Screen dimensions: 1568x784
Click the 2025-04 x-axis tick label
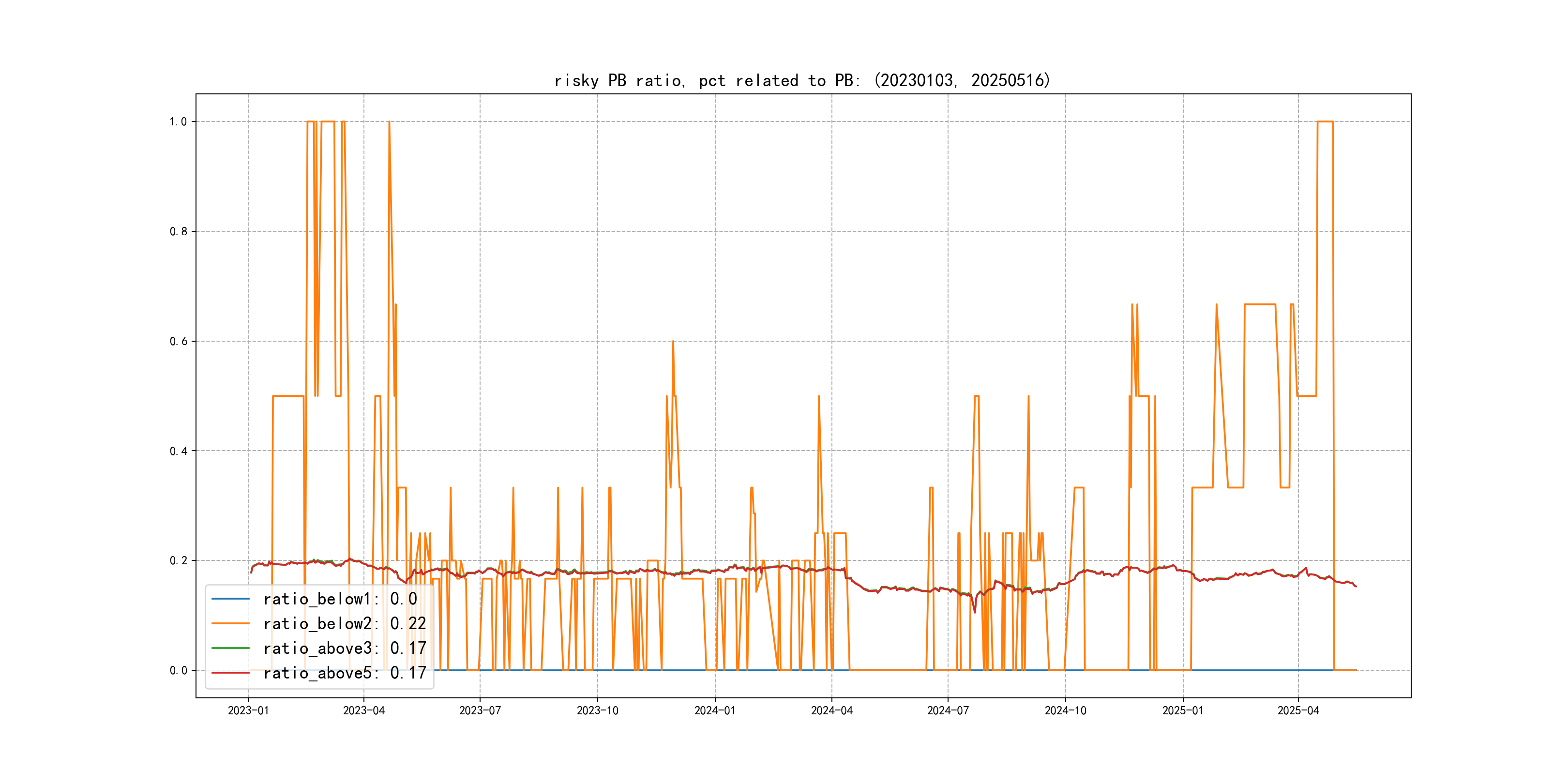pyautogui.click(x=1298, y=710)
